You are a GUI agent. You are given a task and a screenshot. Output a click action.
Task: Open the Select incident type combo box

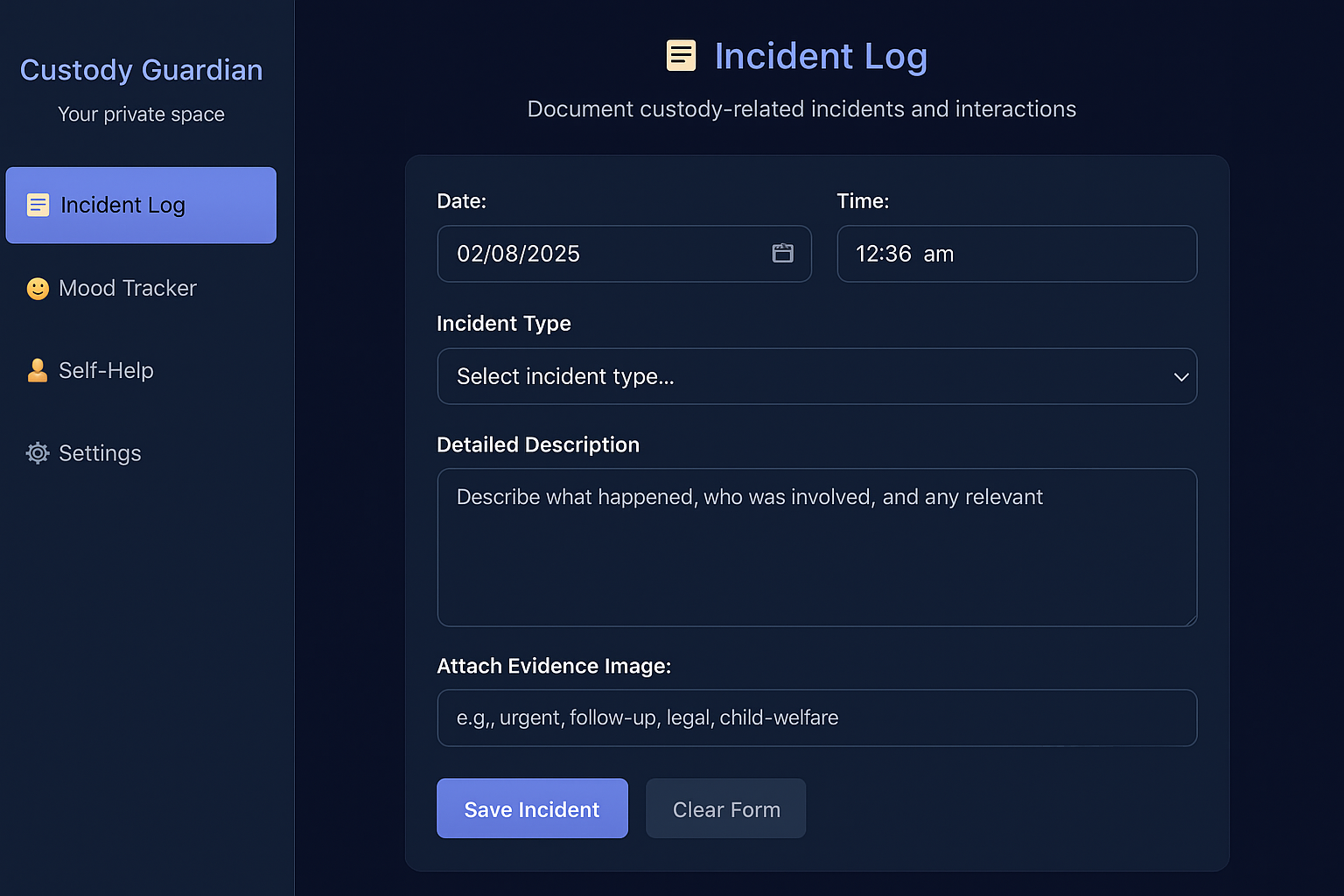point(815,376)
